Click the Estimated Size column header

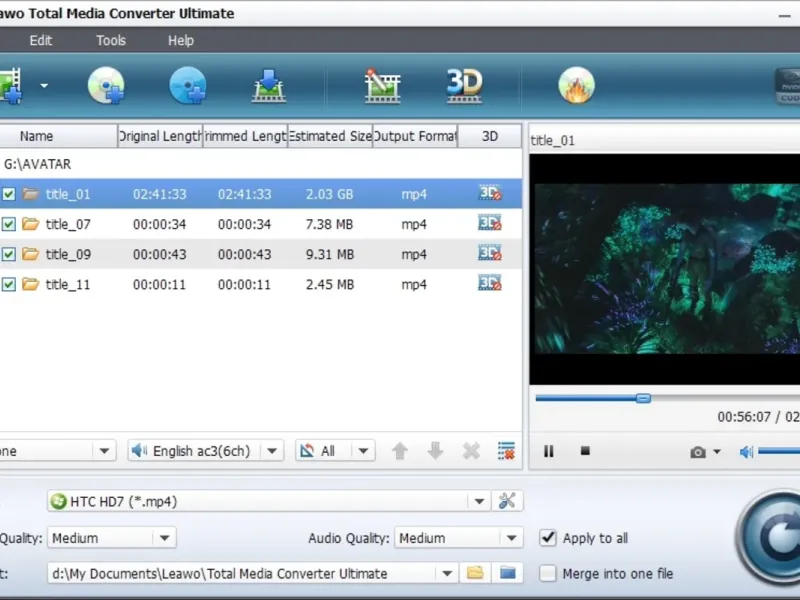click(330, 136)
